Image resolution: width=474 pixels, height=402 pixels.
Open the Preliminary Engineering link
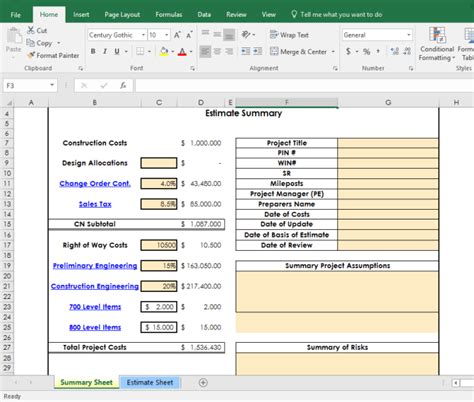(95, 266)
